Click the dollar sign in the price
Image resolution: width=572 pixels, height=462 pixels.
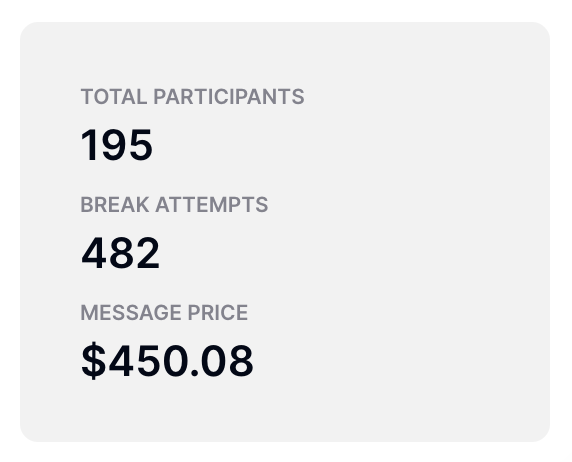pyautogui.click(x=94, y=361)
